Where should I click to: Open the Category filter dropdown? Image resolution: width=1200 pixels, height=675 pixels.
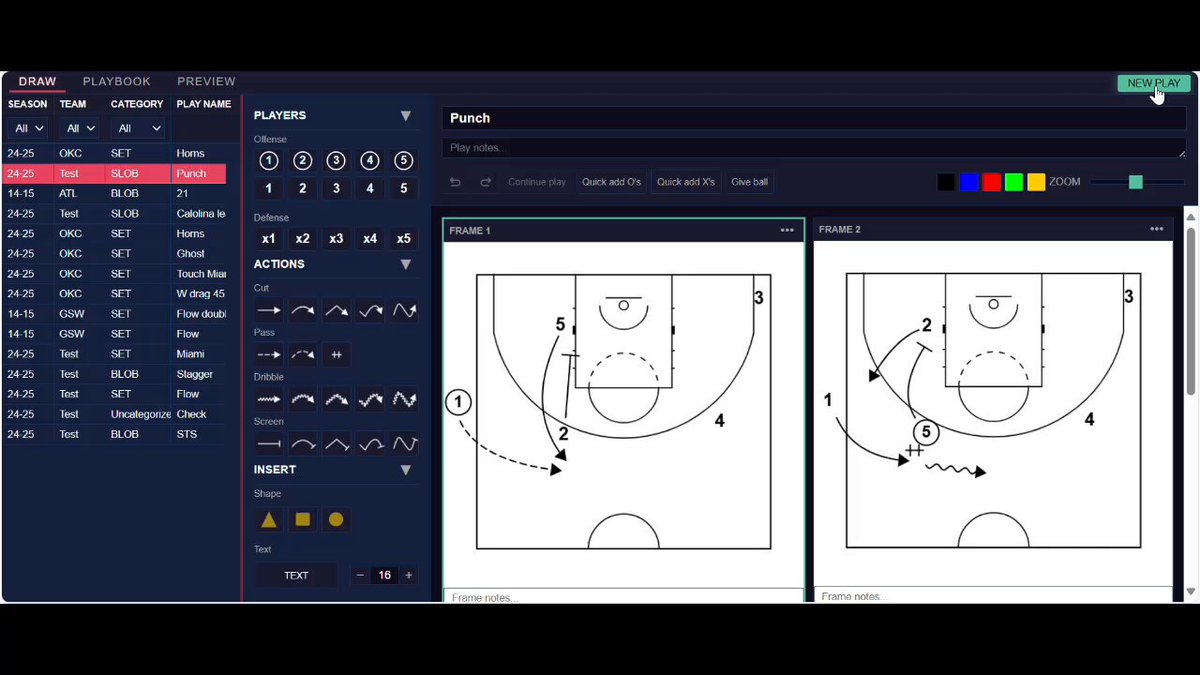click(137, 128)
